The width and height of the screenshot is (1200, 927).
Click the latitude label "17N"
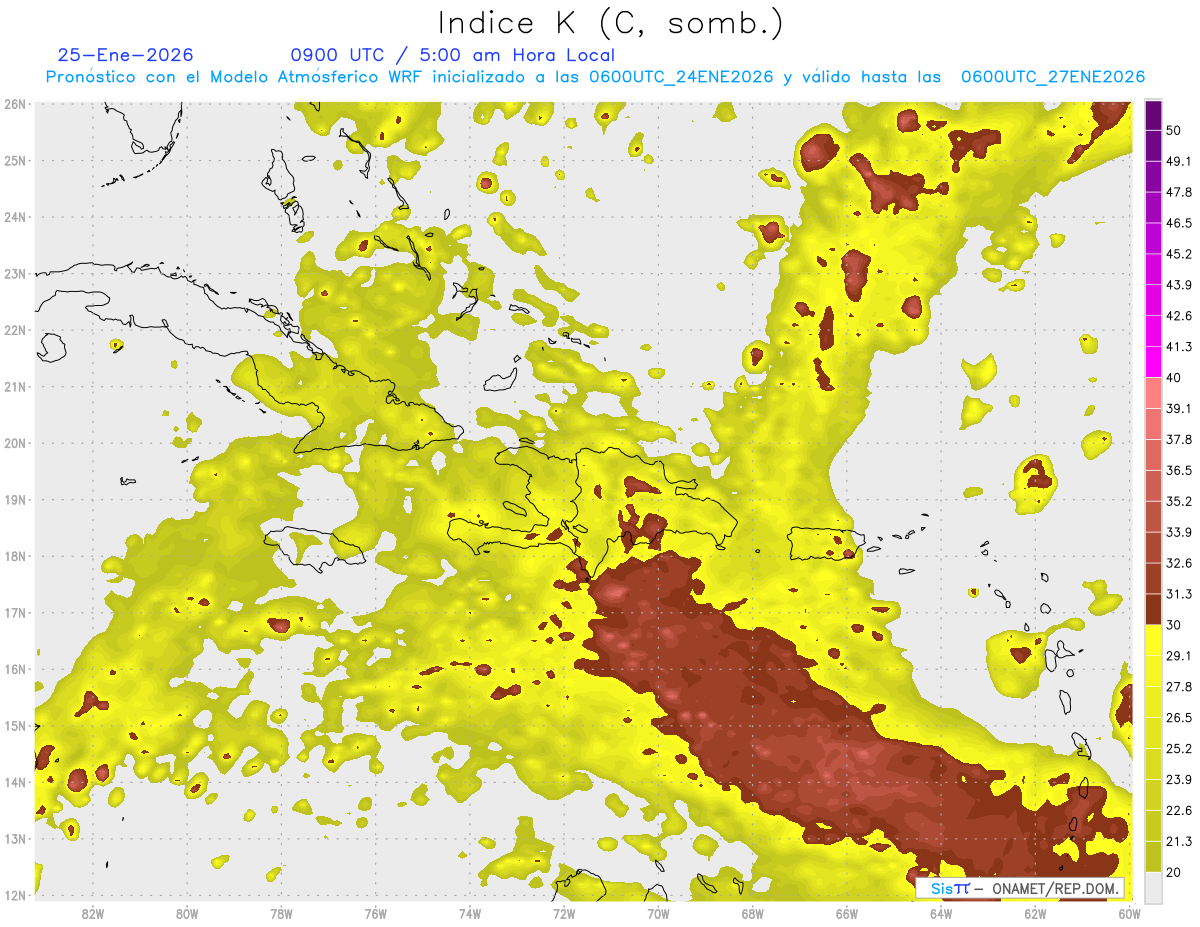pos(14,612)
